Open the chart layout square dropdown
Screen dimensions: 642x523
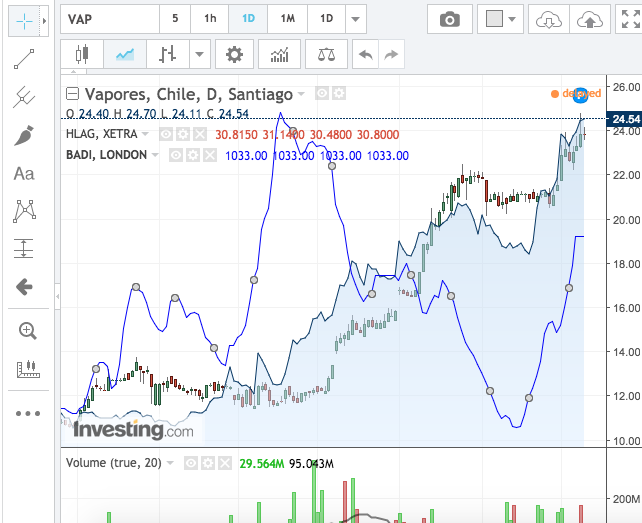[500, 19]
